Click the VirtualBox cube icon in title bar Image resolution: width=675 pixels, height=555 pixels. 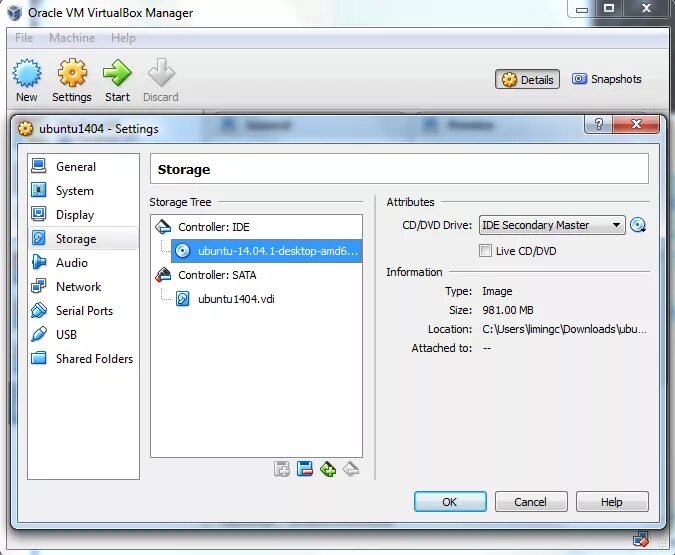pyautogui.click(x=15, y=12)
